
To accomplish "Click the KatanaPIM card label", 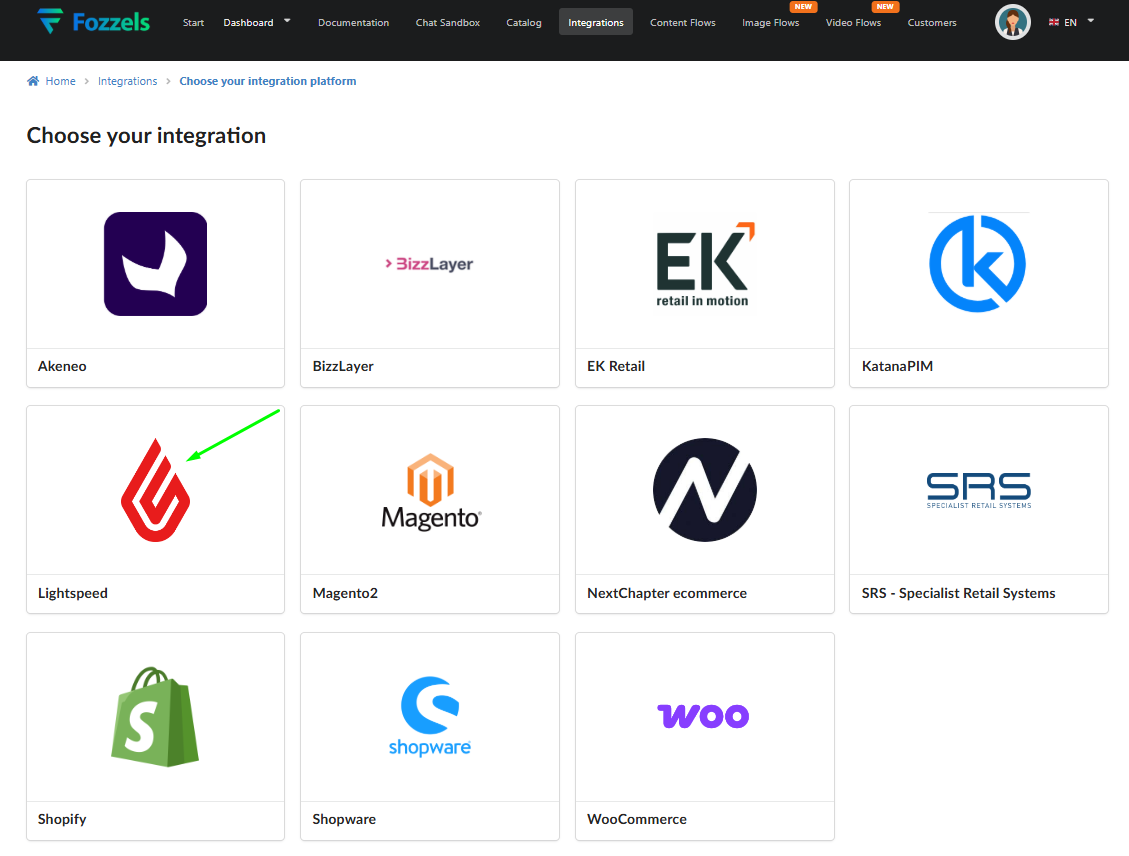I will pyautogui.click(x=897, y=366).
